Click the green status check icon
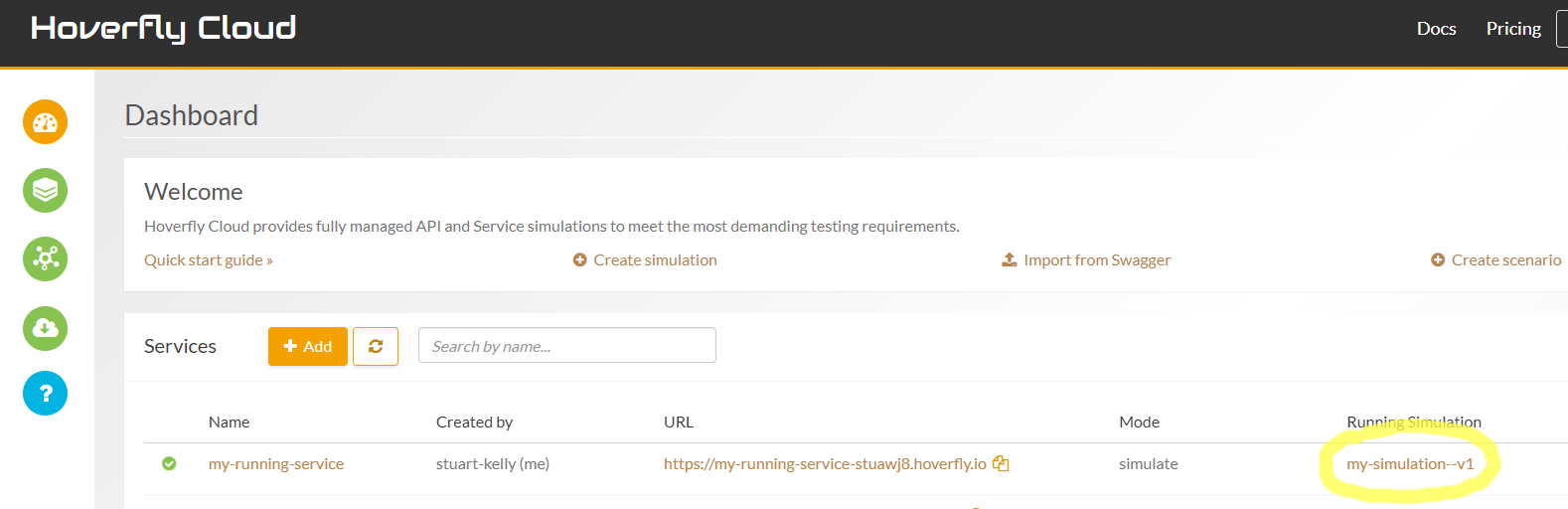 pyautogui.click(x=169, y=463)
